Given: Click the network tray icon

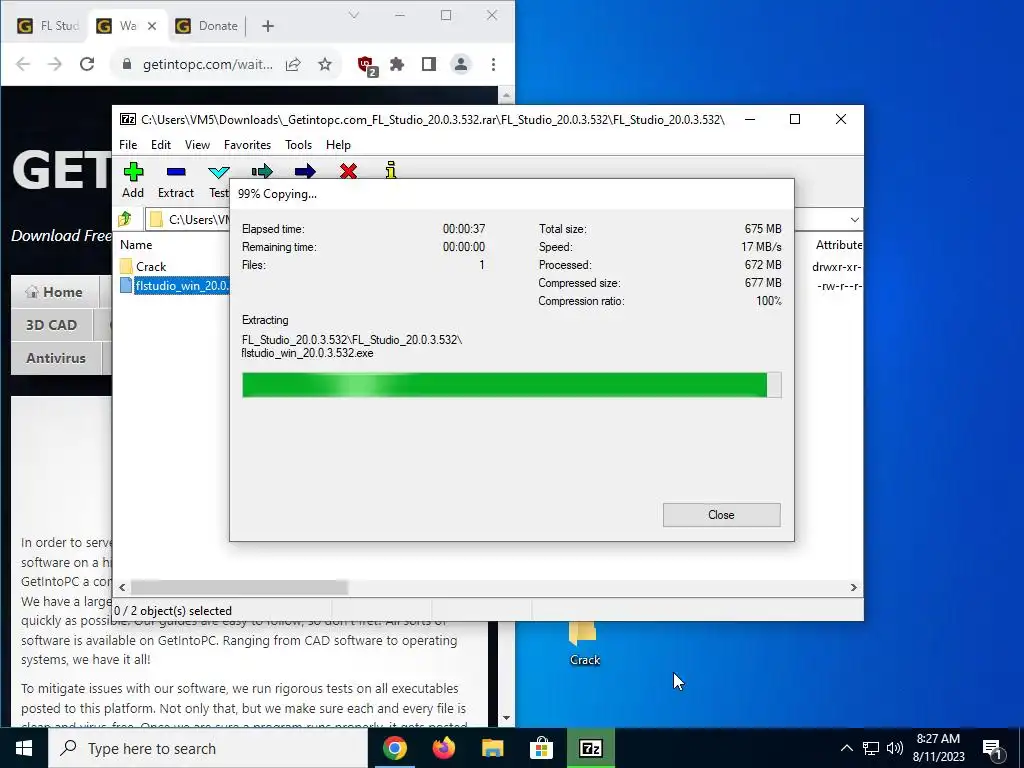Looking at the screenshot, I should click(x=871, y=748).
